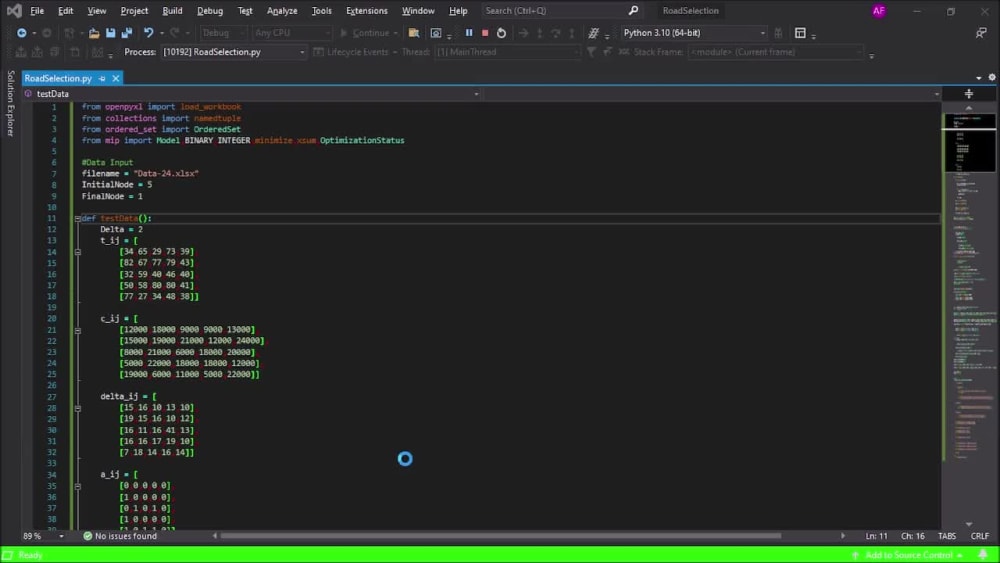The width and height of the screenshot is (1000, 563).
Task: Click the Open File folder icon
Action: click(94, 33)
